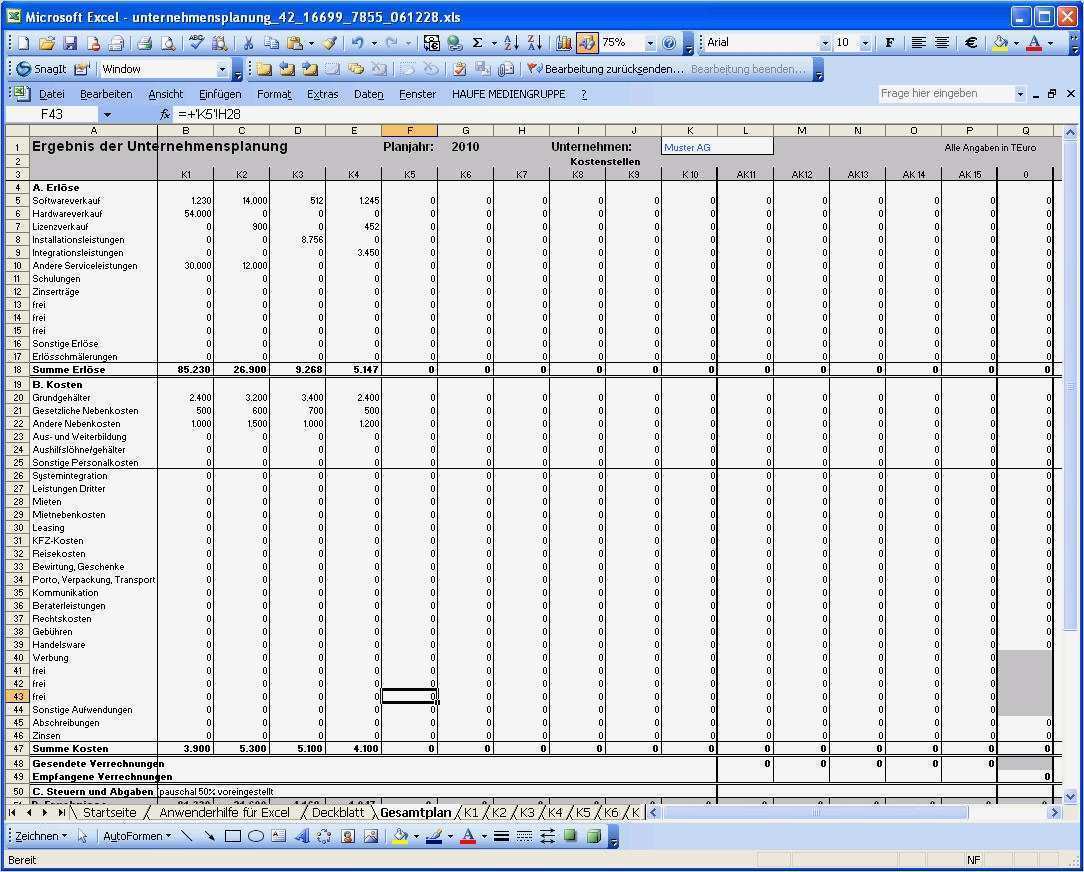Click the Frage hier eingeben help box
The height and width of the screenshot is (872, 1084).
coord(944,93)
